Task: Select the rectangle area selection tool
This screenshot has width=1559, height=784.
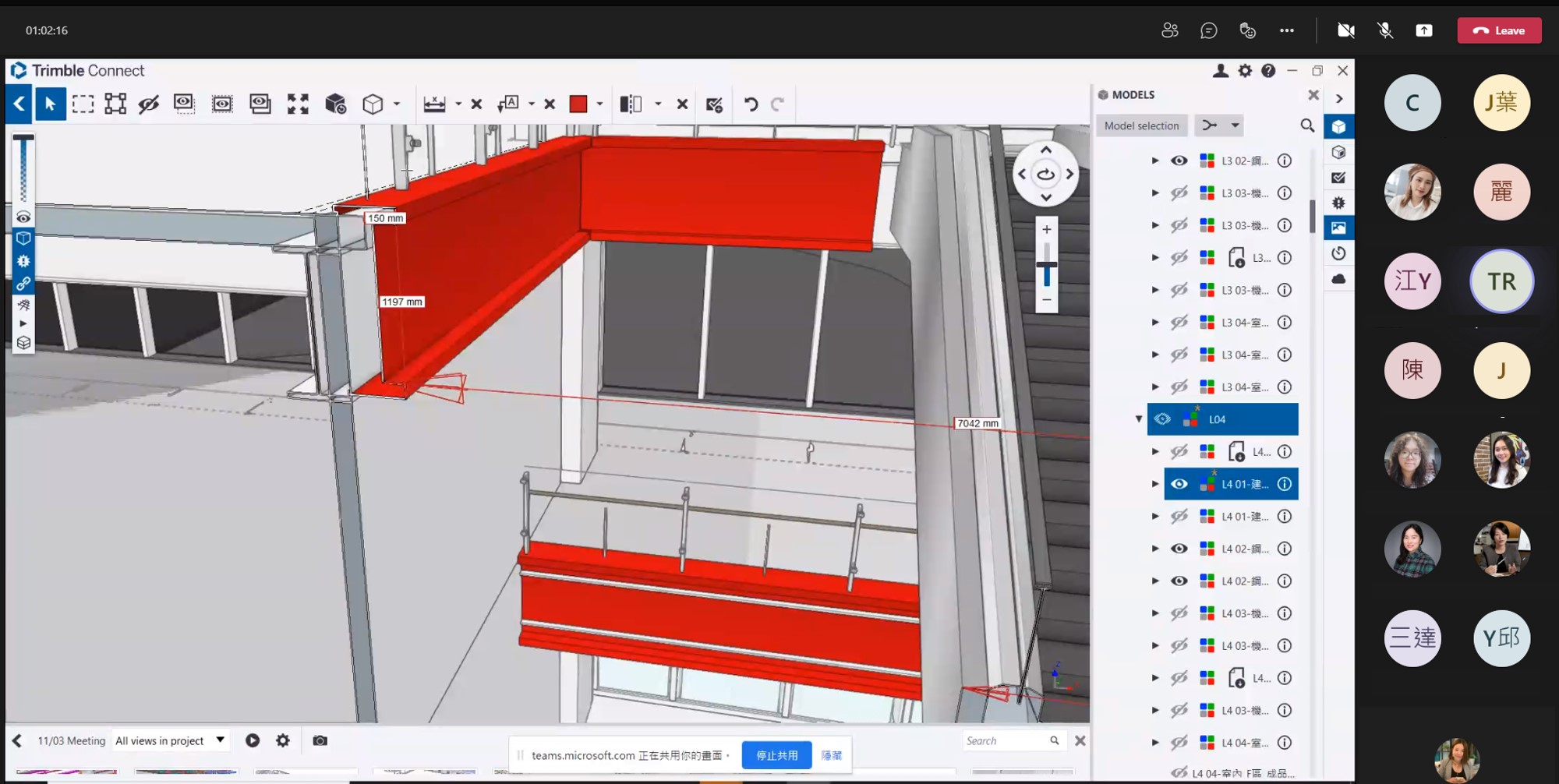Action: click(83, 104)
